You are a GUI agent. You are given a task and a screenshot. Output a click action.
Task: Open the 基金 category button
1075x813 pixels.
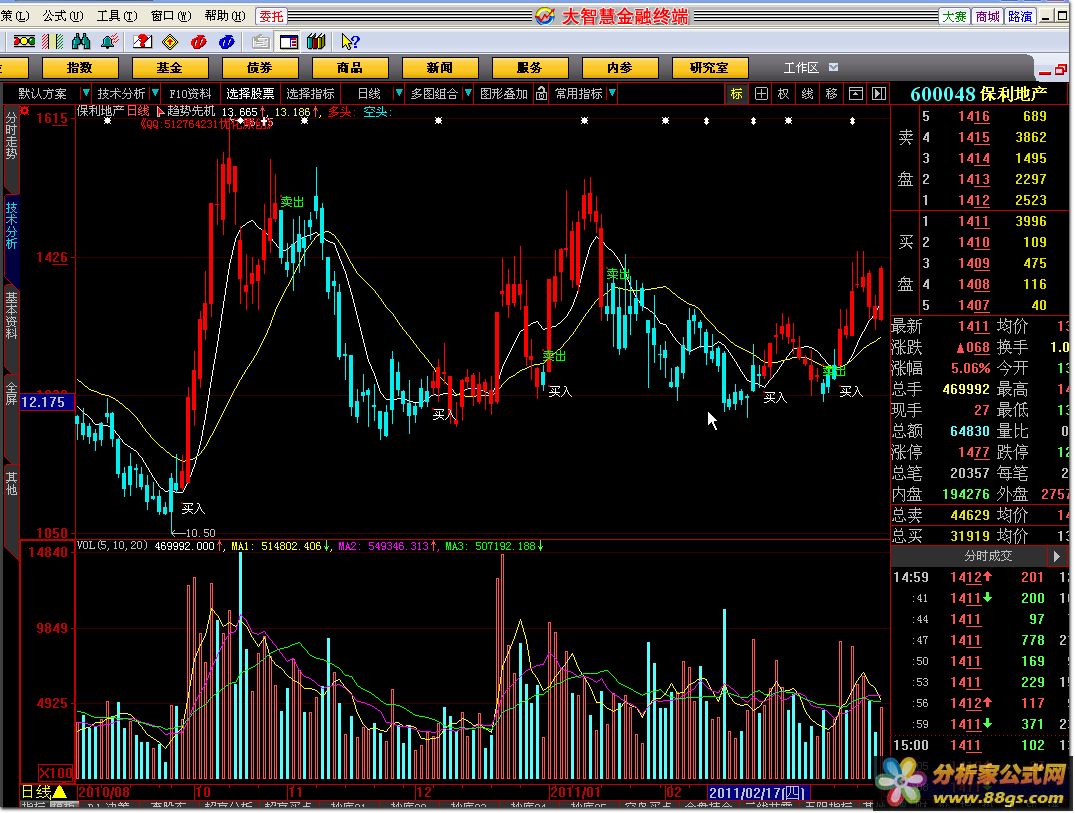[x=170, y=68]
